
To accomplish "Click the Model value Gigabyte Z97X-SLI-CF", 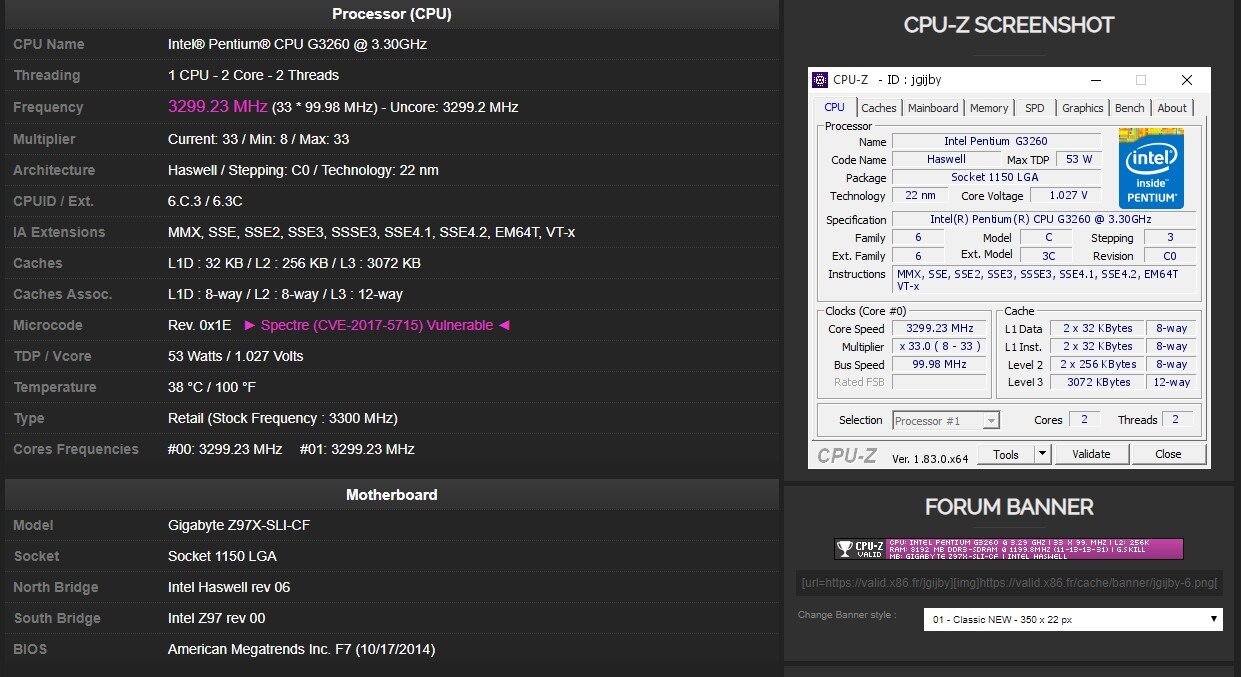I will pyautogui.click(x=241, y=525).
